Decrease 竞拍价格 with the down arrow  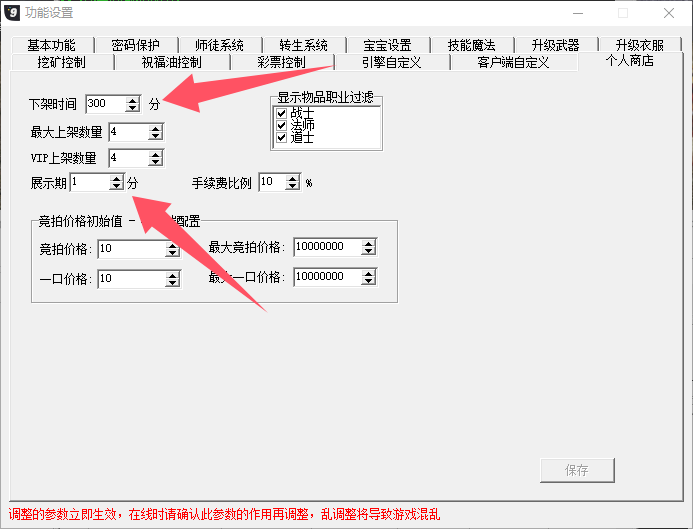click(x=172, y=253)
